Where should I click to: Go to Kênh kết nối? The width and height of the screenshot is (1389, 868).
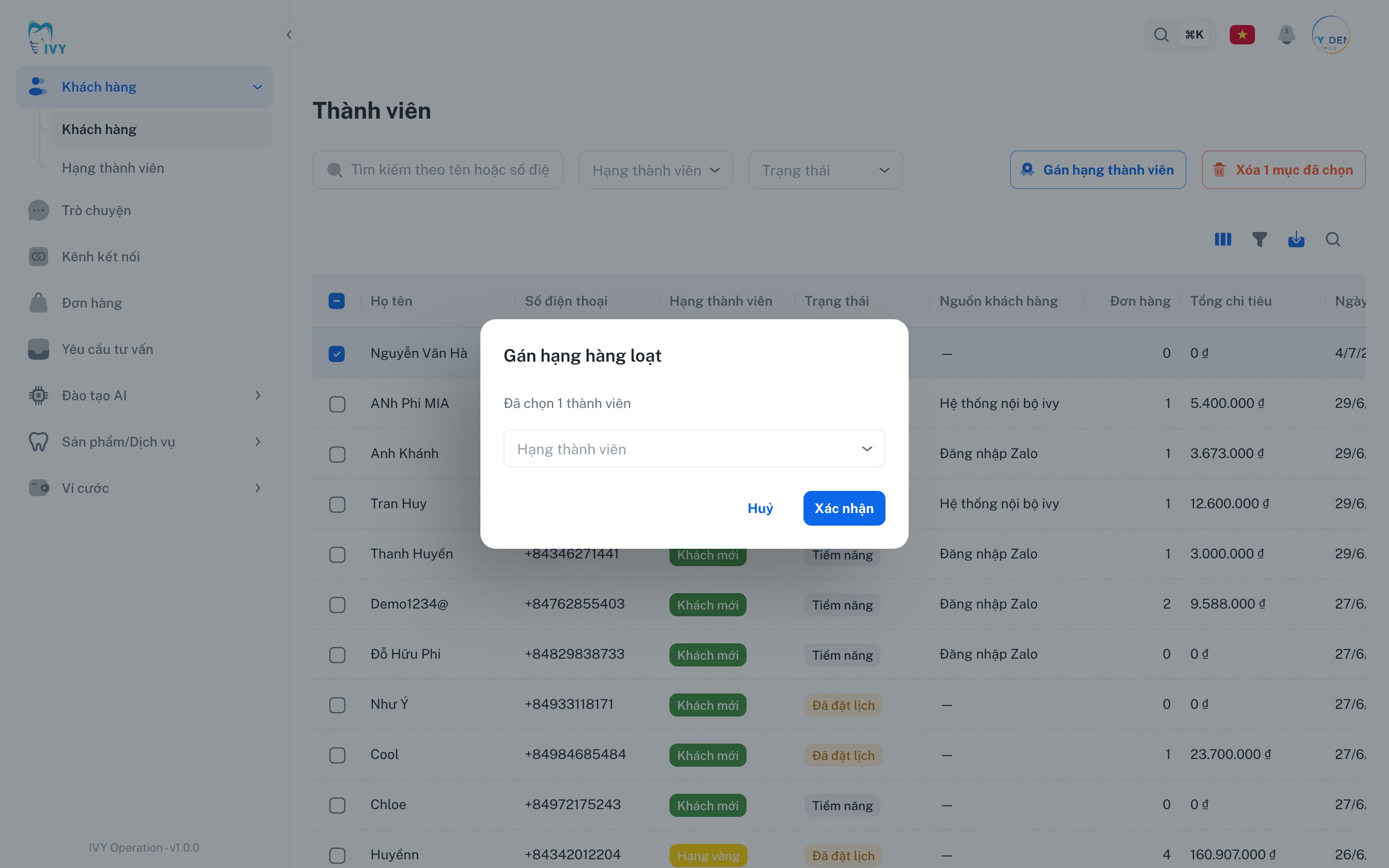pos(144,257)
